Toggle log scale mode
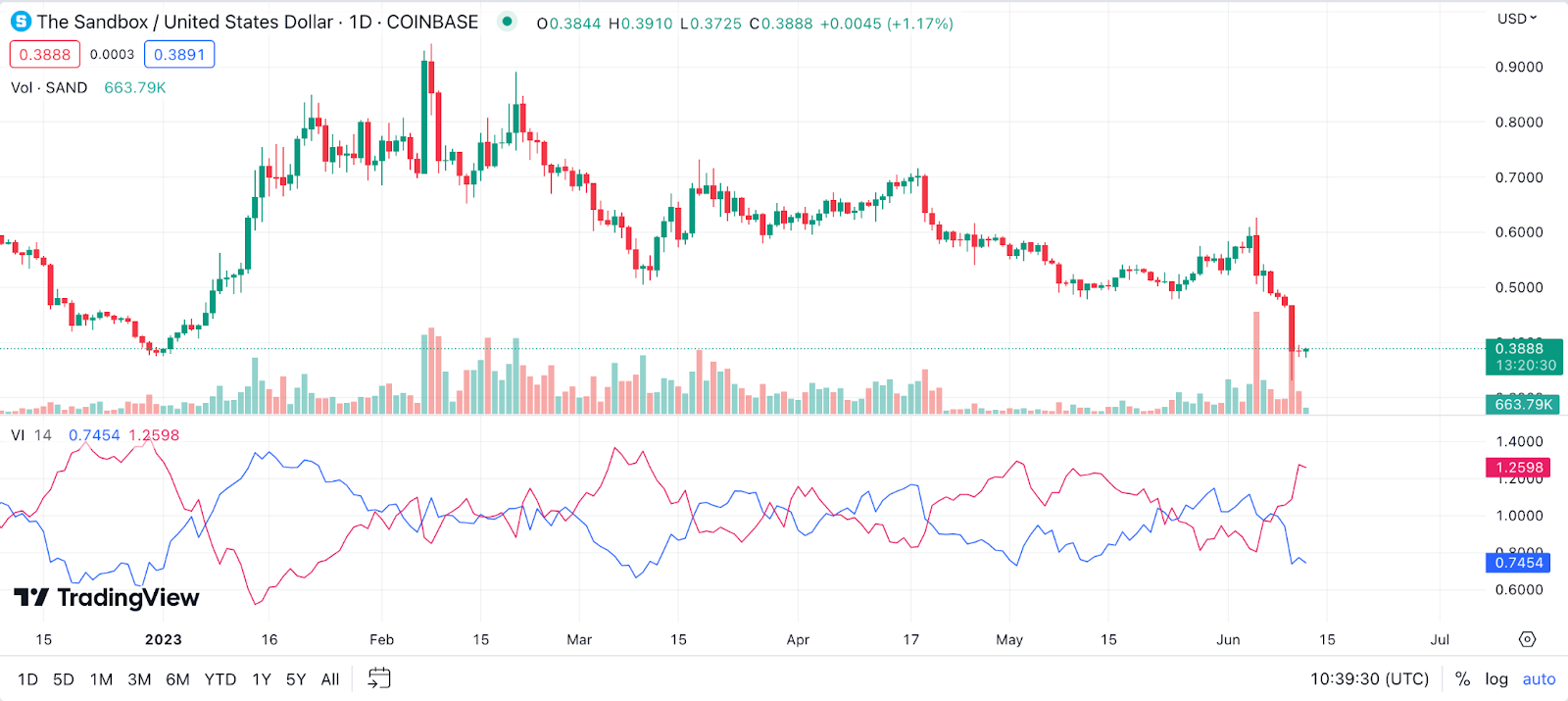Image resolution: width=1568 pixels, height=701 pixels. (1496, 679)
